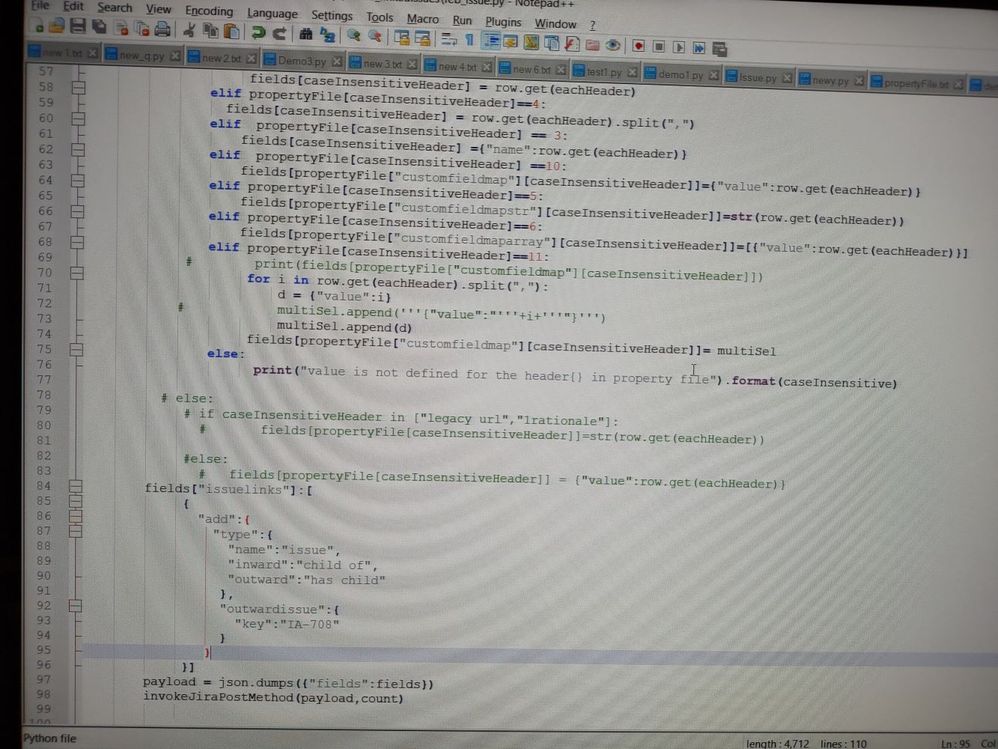The height and width of the screenshot is (749, 998).
Task: Collapse the fold marker at line 70
Action: (x=77, y=273)
